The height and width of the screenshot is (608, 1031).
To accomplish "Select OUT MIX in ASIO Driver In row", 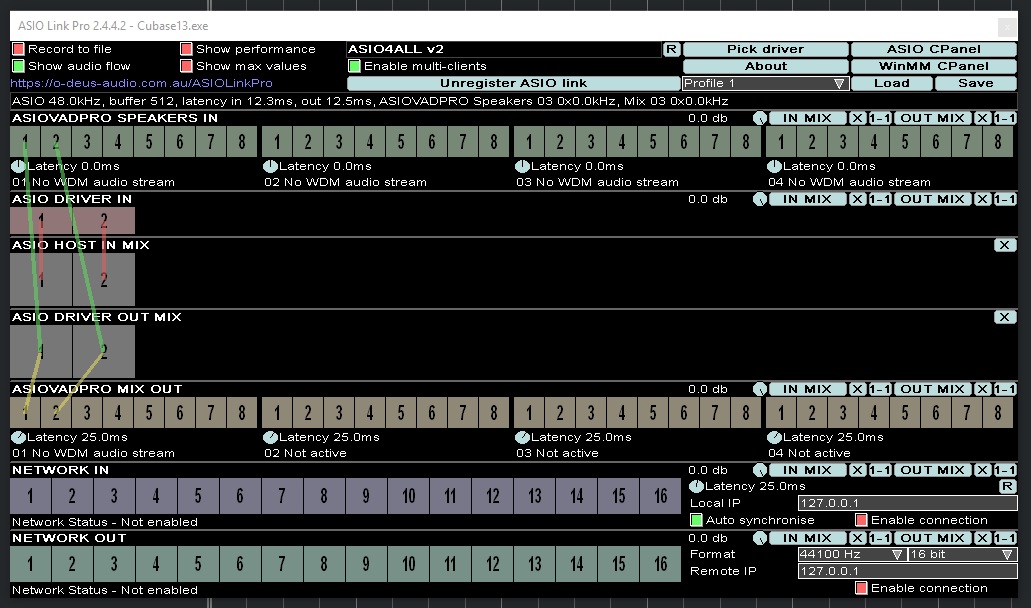I will tap(932, 199).
